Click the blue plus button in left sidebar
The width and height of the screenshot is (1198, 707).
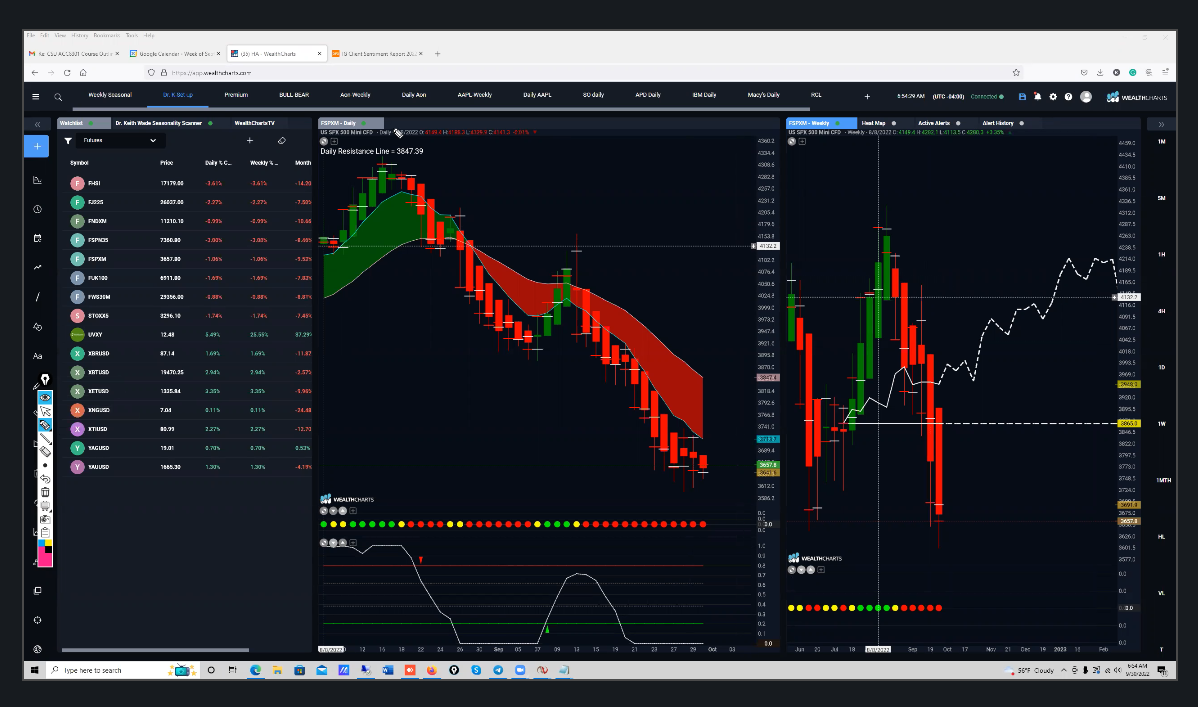37,146
